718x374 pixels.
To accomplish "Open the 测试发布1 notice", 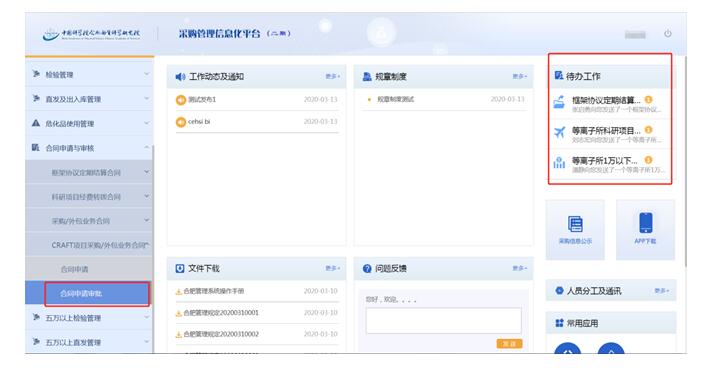I will (202, 99).
